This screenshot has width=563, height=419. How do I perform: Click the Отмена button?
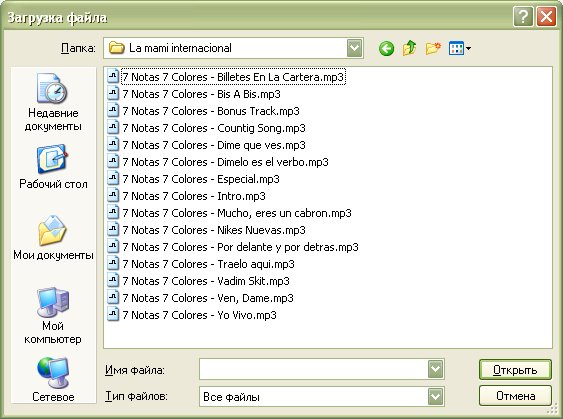point(515,396)
